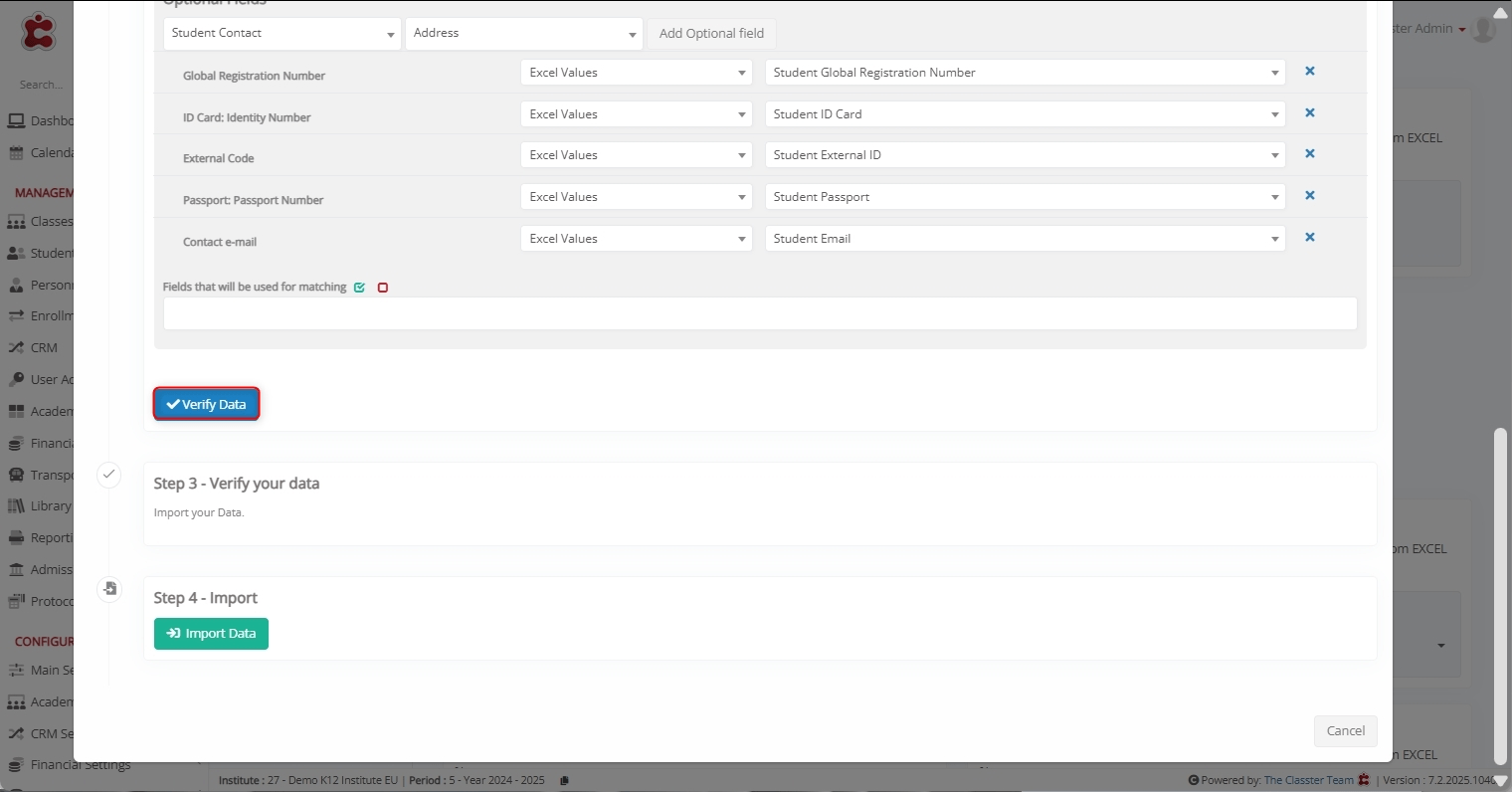
Task: Delete the Contact e-mail mapping row
Action: pyautogui.click(x=1309, y=238)
